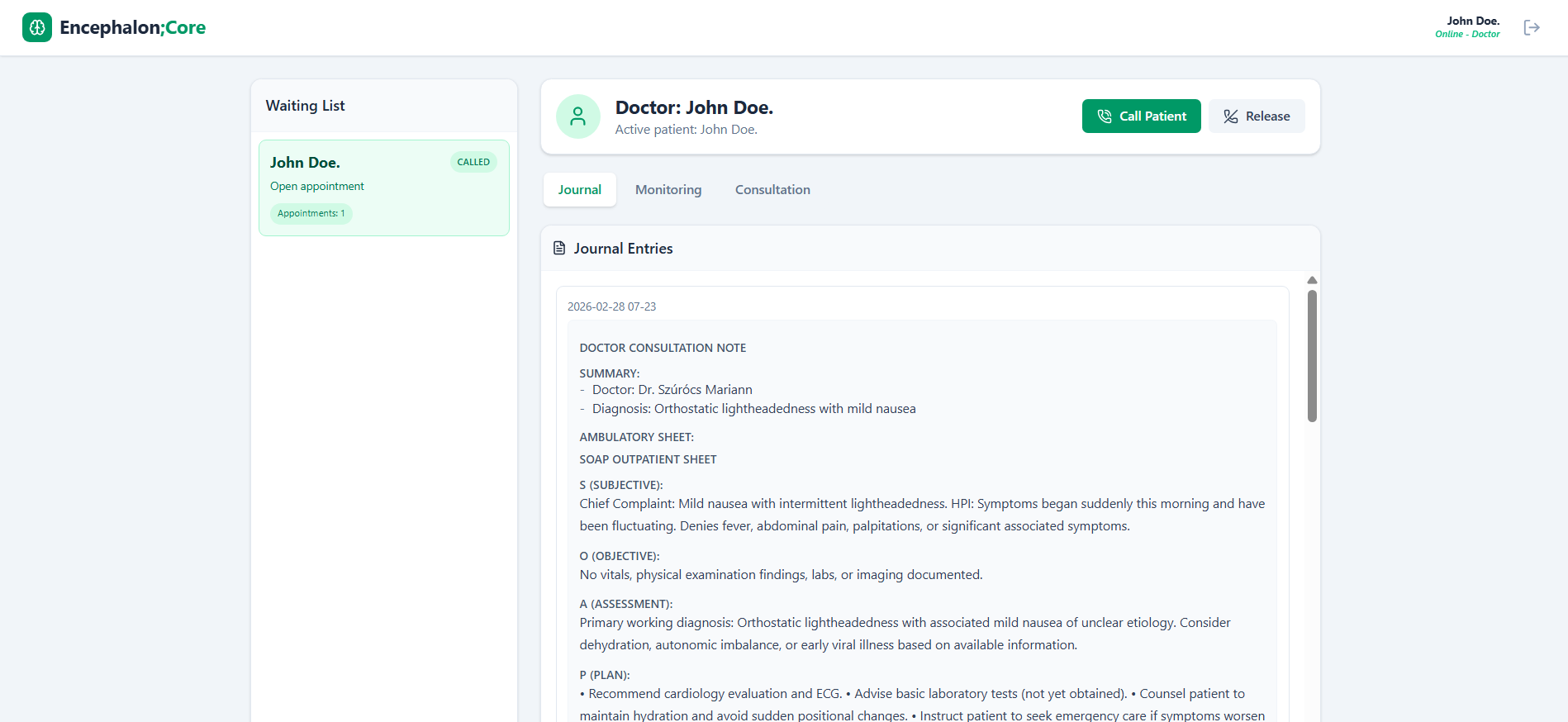The image size is (1568, 722).
Task: Click the 'Waiting List' heading
Action: pyautogui.click(x=305, y=106)
